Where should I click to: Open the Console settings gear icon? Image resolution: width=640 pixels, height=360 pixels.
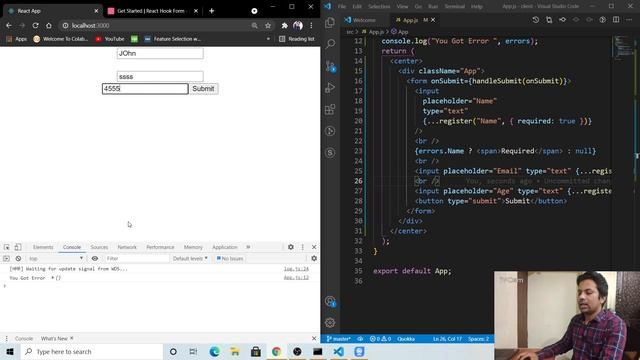(314, 258)
